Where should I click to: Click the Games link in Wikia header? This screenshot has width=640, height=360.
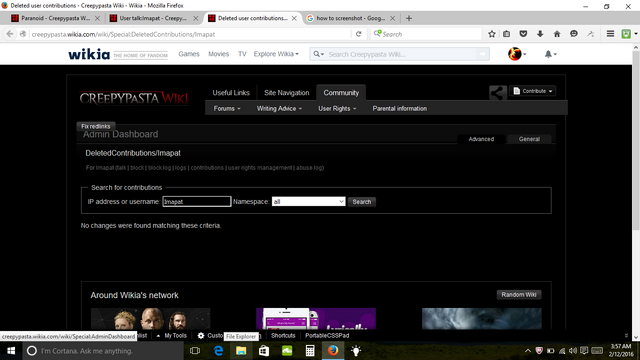coord(189,54)
